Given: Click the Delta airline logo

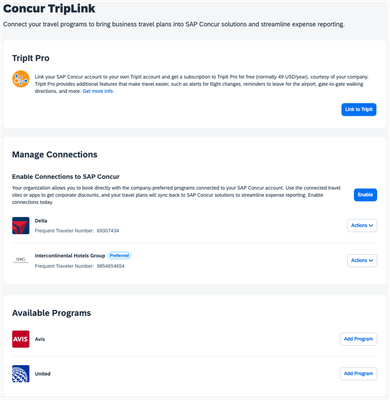Looking at the screenshot, I should tap(21, 226).
